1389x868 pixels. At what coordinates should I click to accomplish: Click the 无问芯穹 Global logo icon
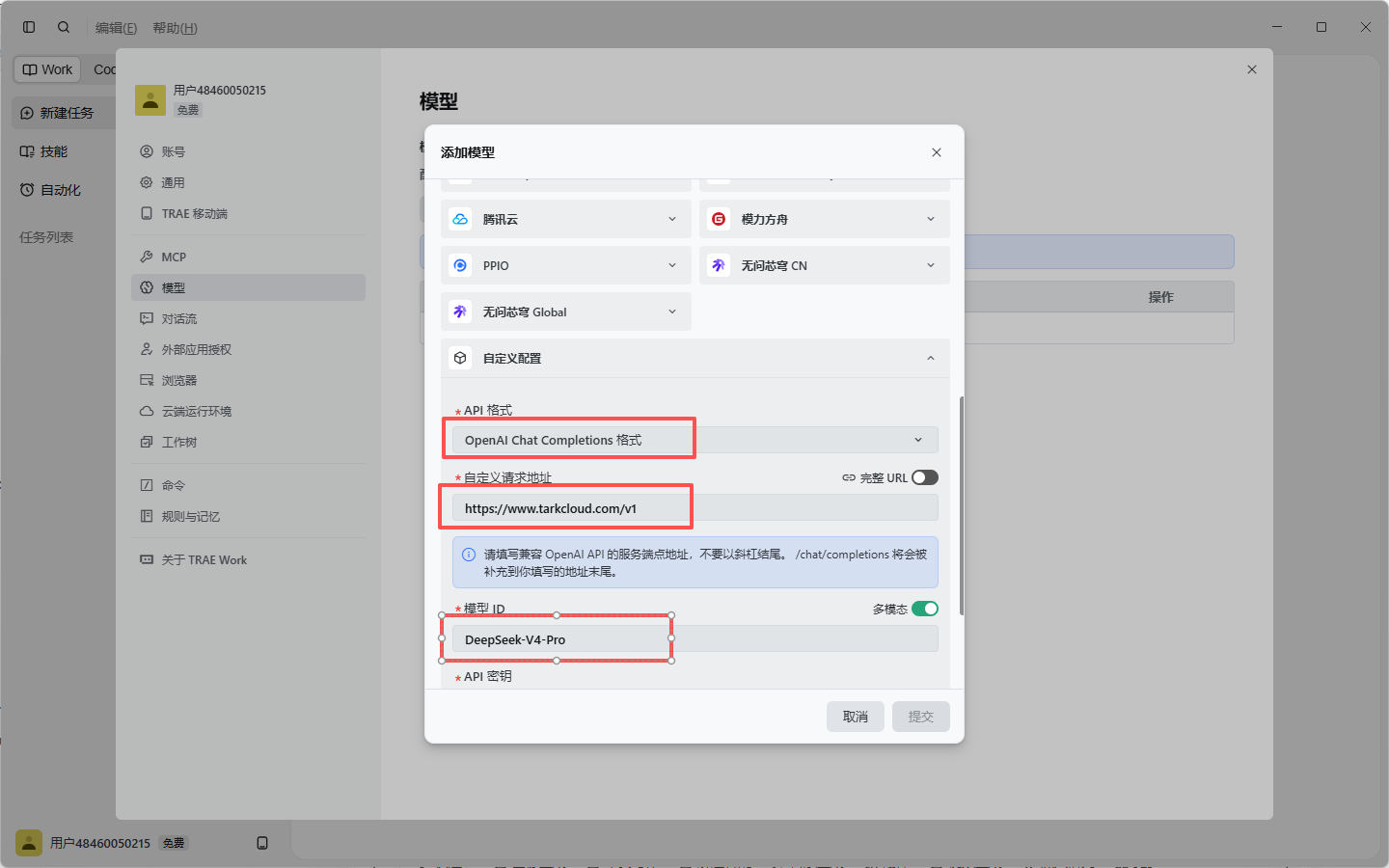click(460, 312)
